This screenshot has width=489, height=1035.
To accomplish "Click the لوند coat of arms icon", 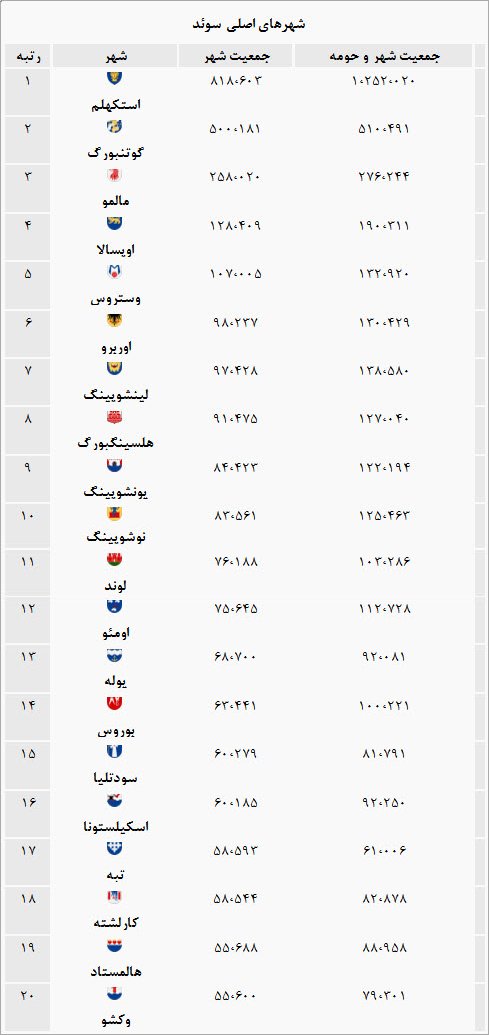I will coord(114,560).
